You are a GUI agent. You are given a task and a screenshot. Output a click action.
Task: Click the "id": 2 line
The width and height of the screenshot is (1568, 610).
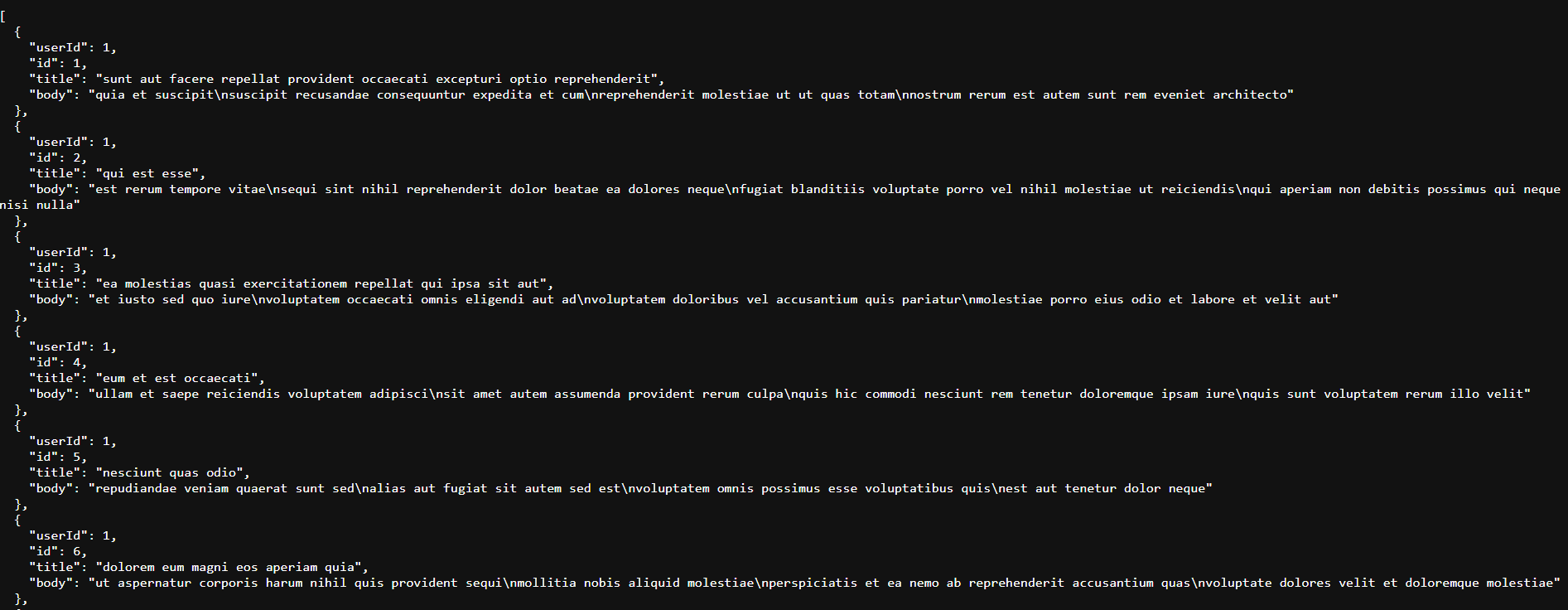pos(58,158)
